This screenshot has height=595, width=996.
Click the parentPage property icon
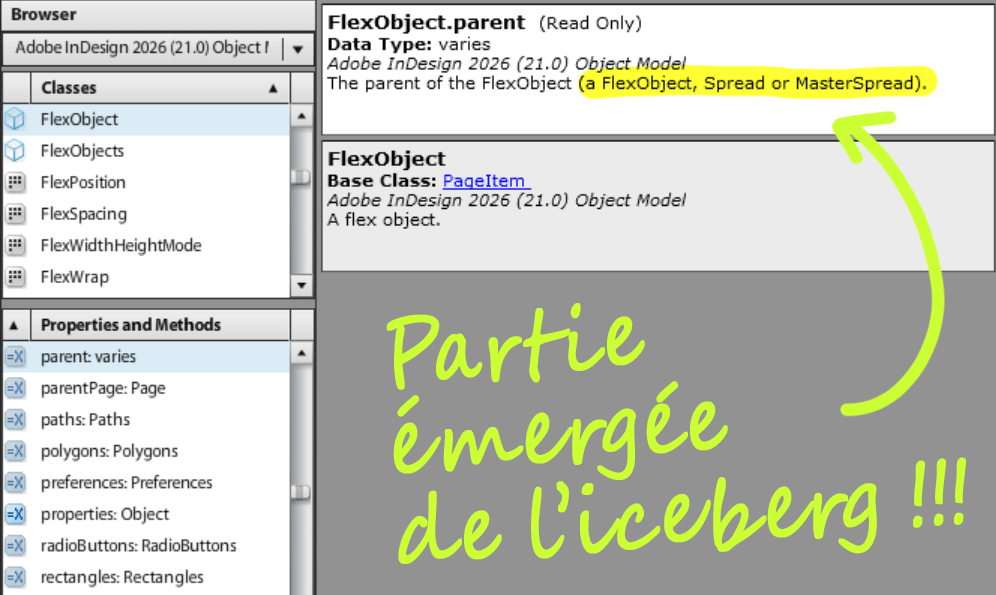pyautogui.click(x=15, y=388)
